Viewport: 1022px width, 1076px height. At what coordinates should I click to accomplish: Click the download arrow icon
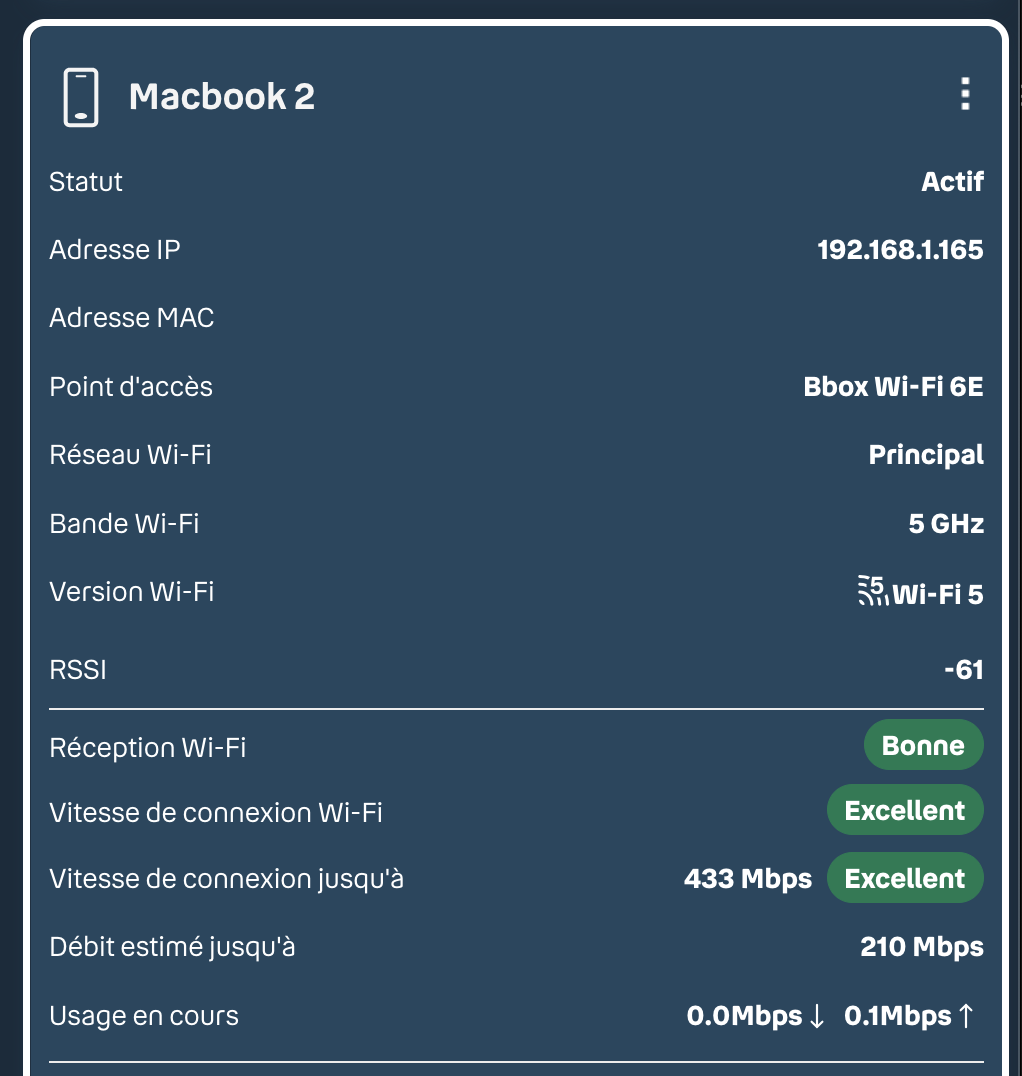(817, 1016)
